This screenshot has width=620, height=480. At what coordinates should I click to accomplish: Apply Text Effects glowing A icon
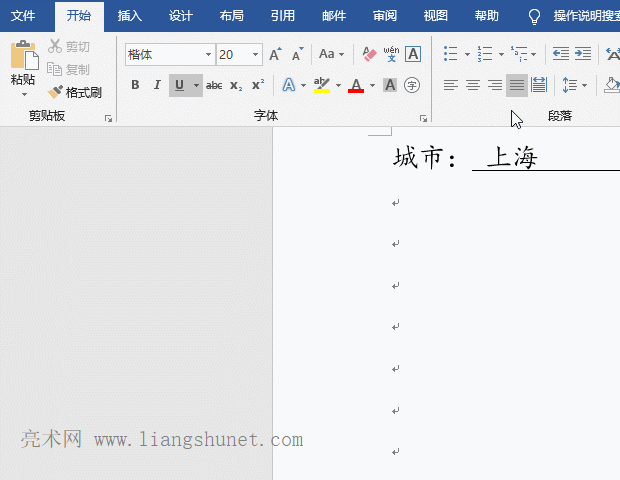click(x=289, y=85)
